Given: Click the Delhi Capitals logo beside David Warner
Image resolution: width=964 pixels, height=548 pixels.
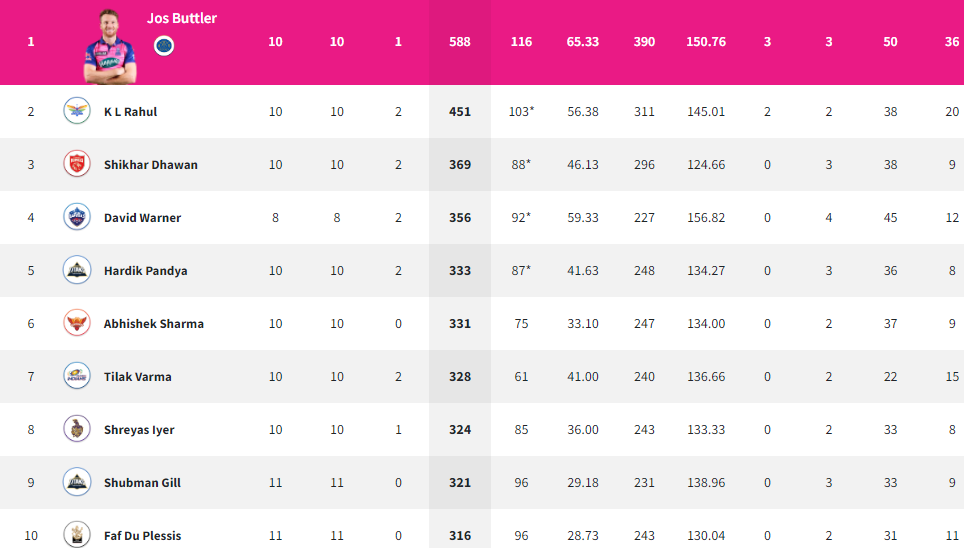Looking at the screenshot, I should point(77,217).
